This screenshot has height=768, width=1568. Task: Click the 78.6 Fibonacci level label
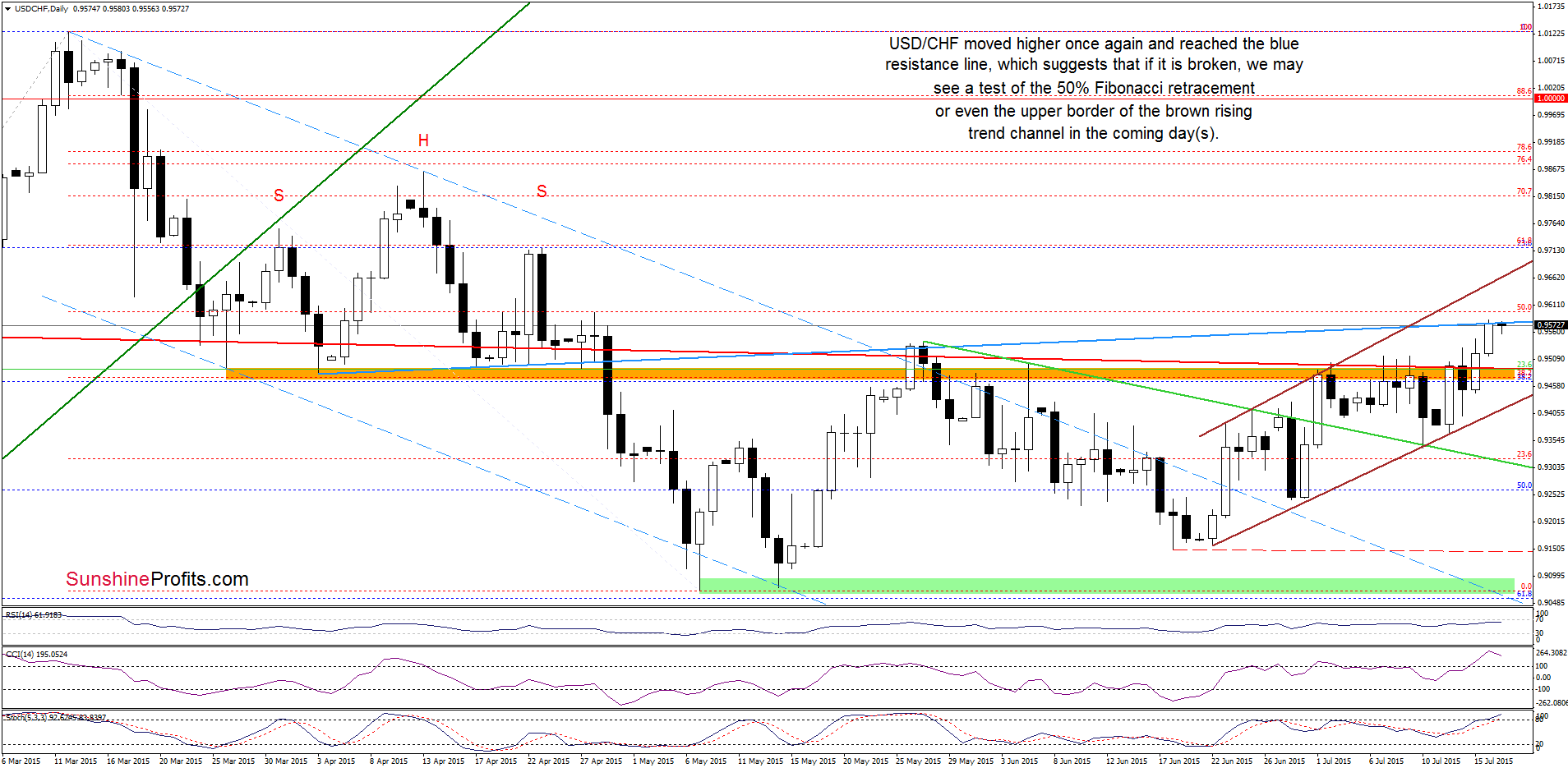click(1524, 147)
